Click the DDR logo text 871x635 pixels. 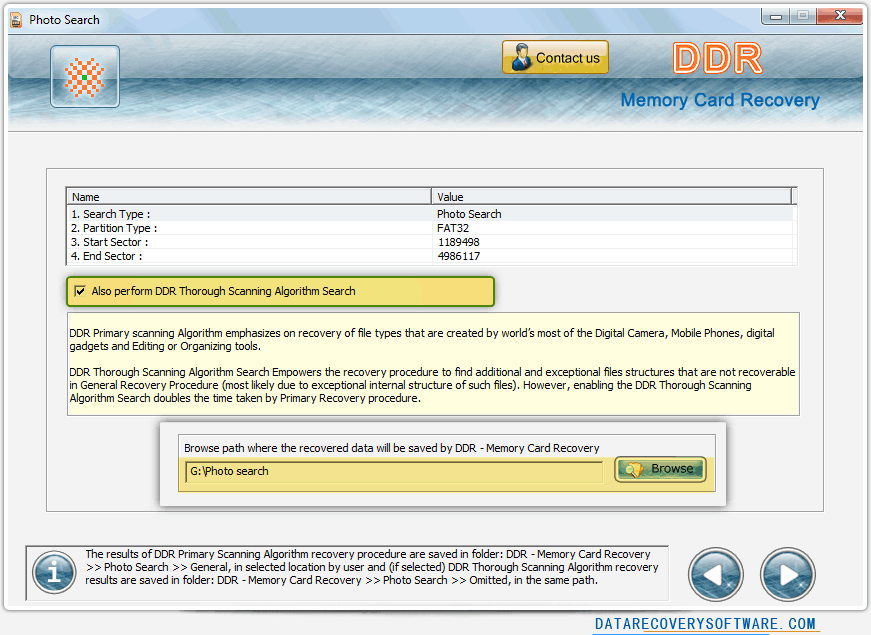click(x=718, y=58)
